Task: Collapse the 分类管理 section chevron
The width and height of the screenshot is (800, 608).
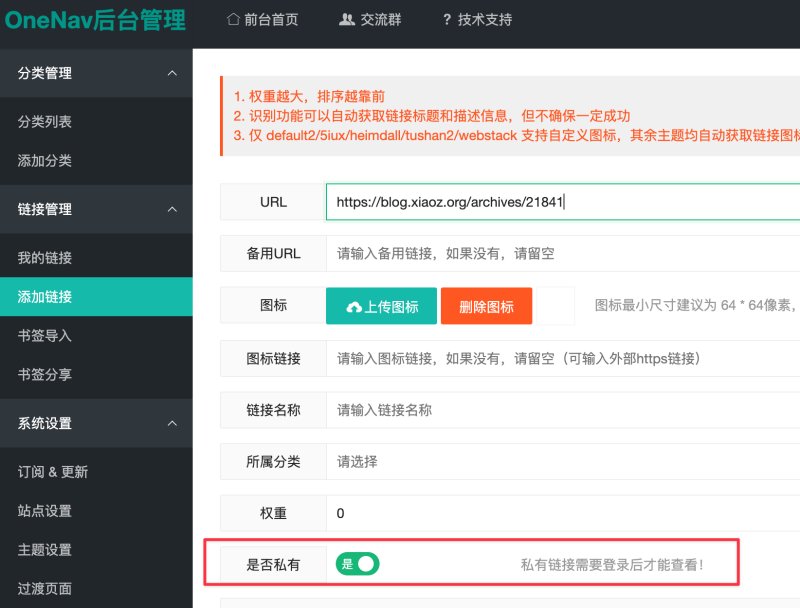Action: (172, 73)
